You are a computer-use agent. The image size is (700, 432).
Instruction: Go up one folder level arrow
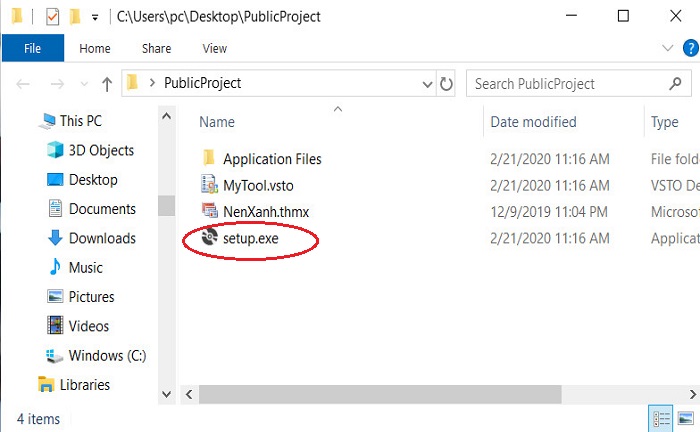click(107, 84)
